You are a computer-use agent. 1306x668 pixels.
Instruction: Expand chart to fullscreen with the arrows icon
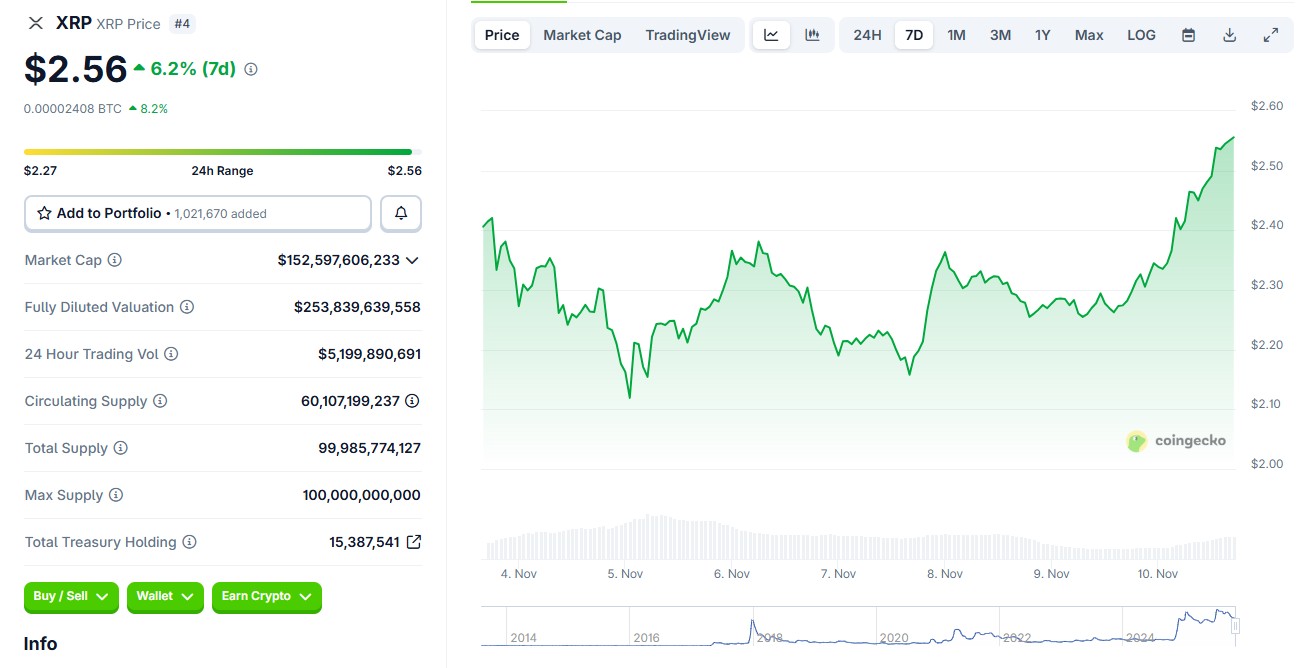(x=1271, y=34)
